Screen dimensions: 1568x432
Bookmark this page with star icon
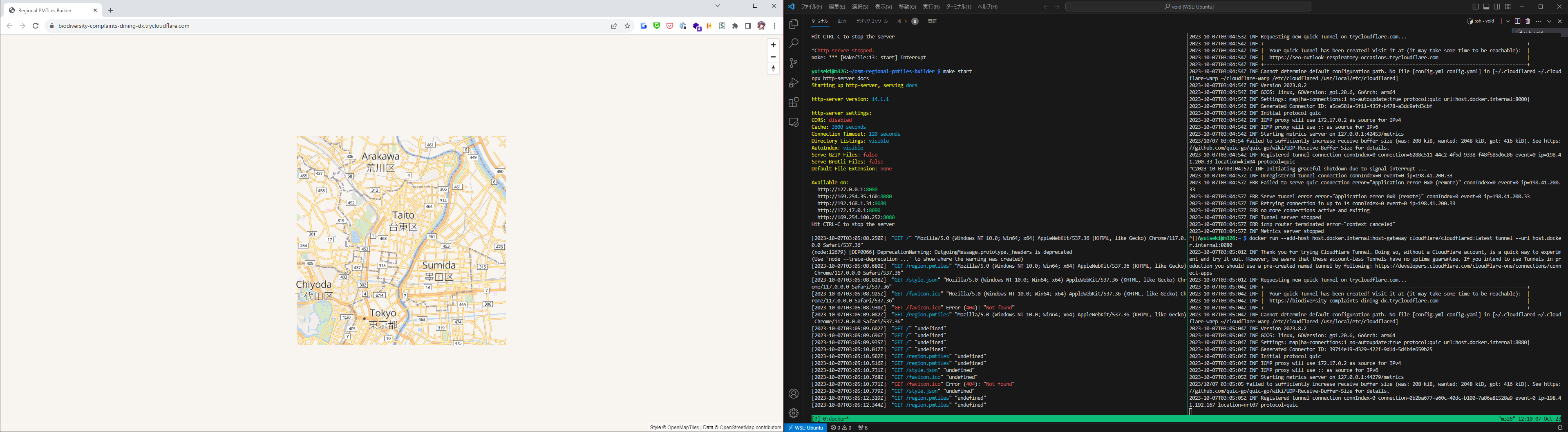[x=627, y=26]
